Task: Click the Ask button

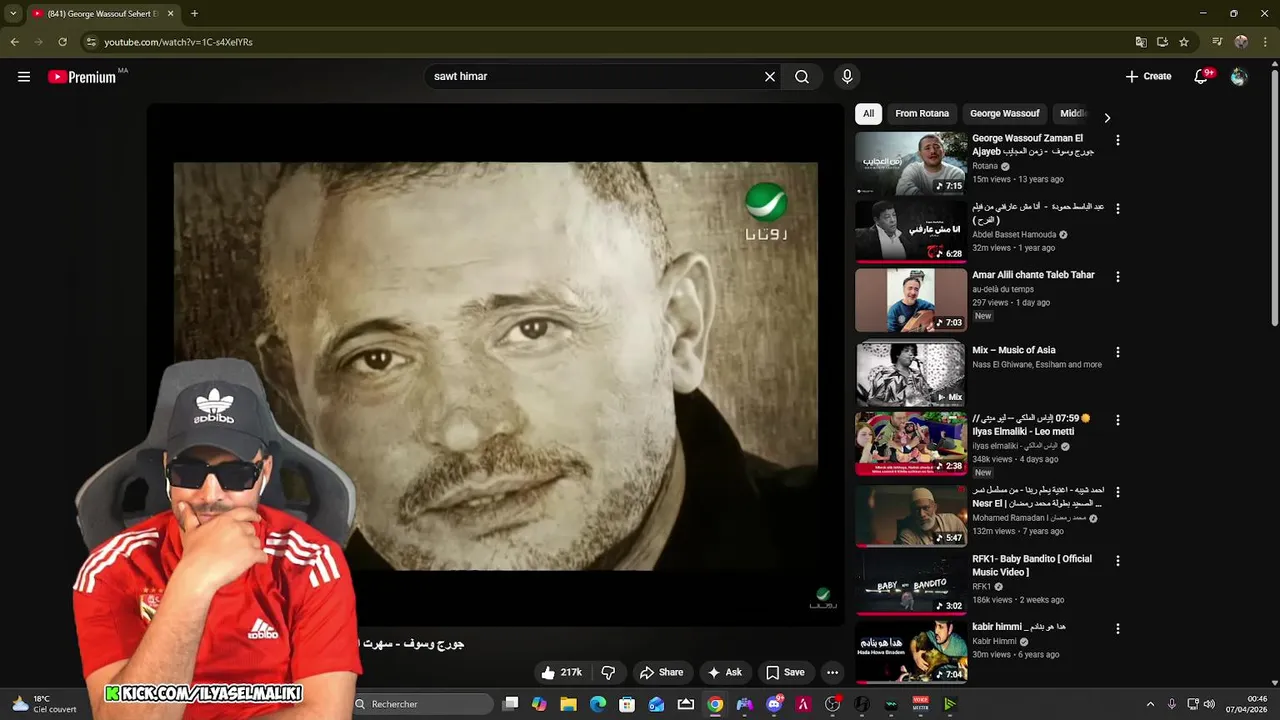Action: tap(725, 673)
